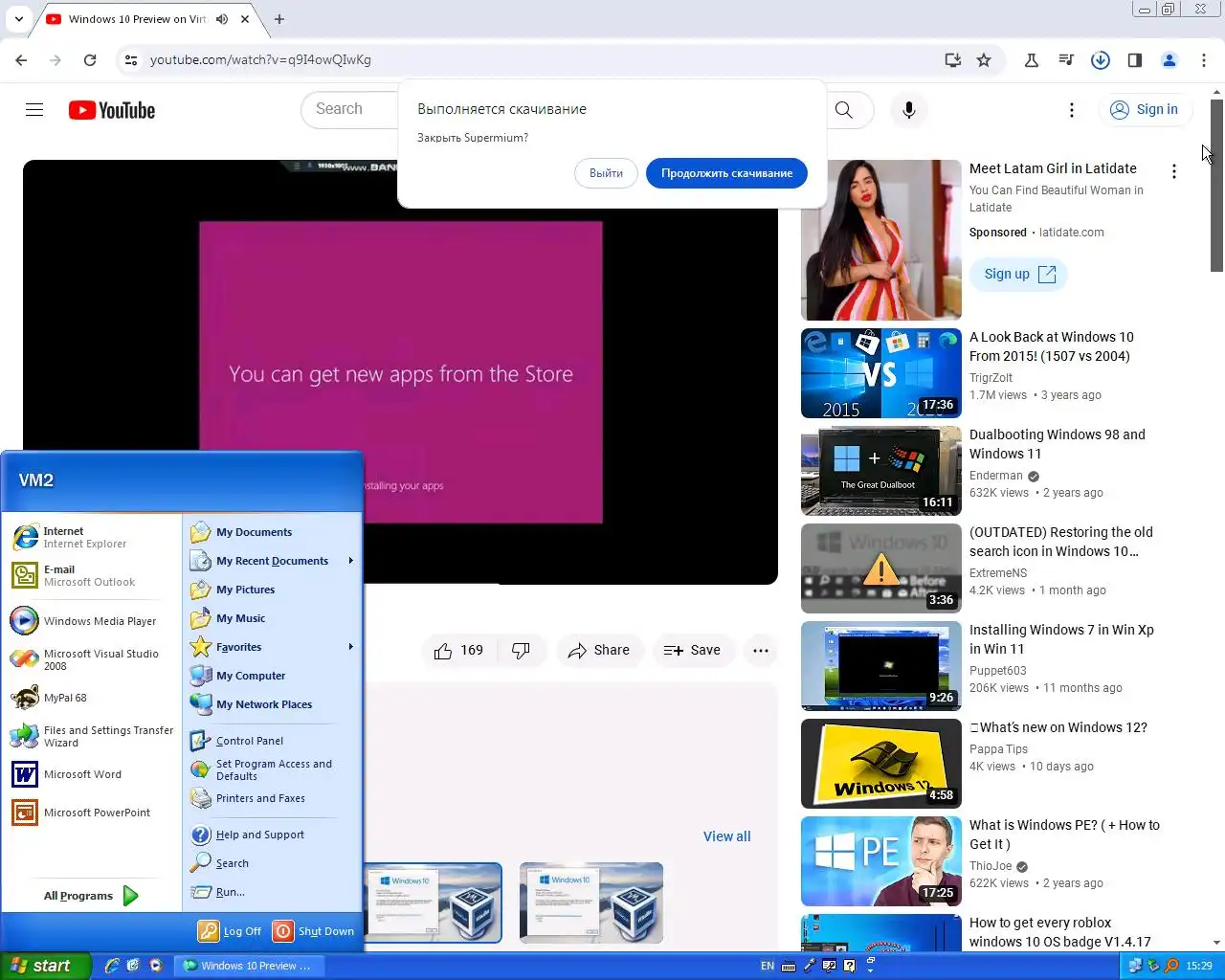The image size is (1225, 980).
Task: Expand the Favorites submenu arrow
Action: [351, 647]
